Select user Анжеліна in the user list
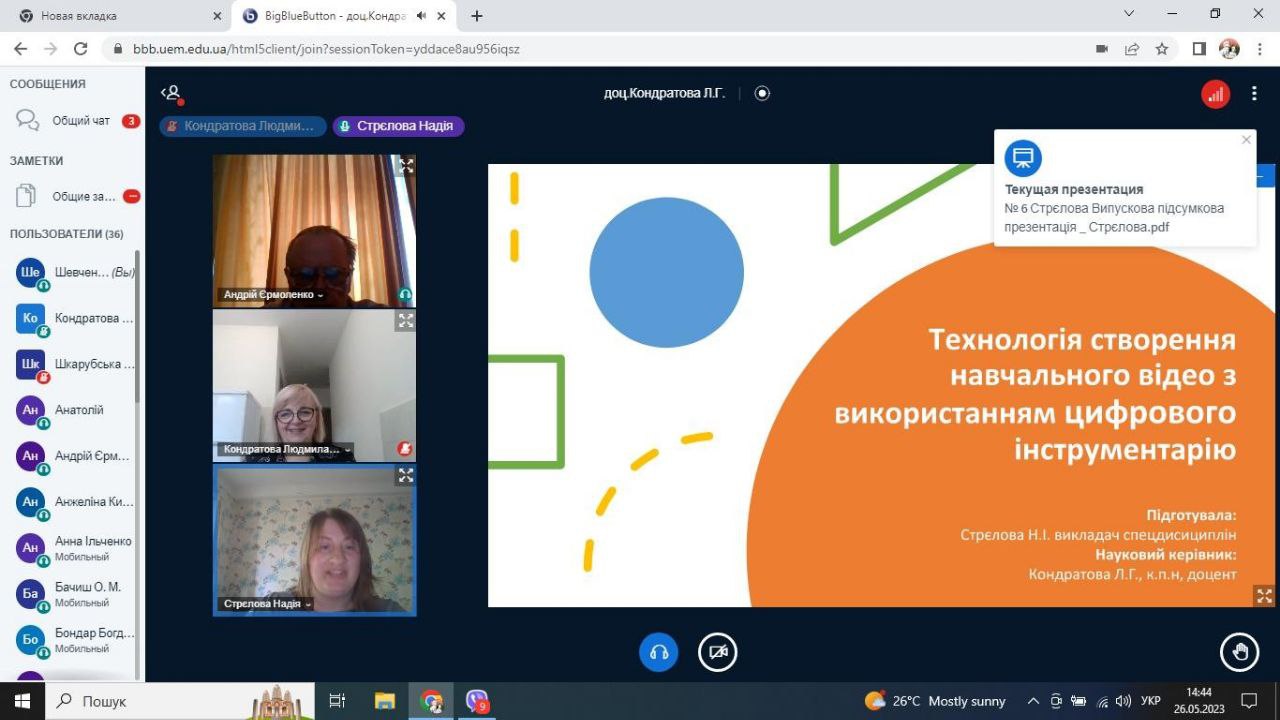This screenshot has height=720, width=1280. (x=72, y=502)
